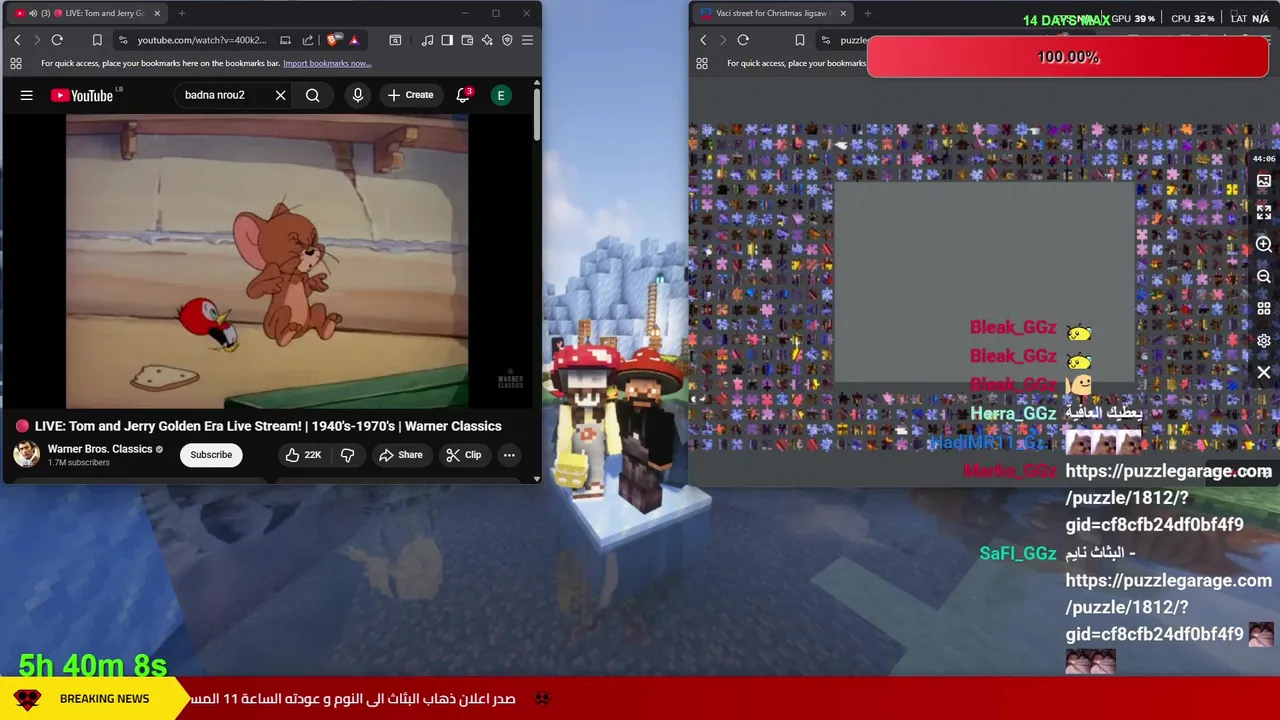Viewport: 1280px width, 720px height.
Task: Click the YouTube search magnifier button
Action: 313,95
